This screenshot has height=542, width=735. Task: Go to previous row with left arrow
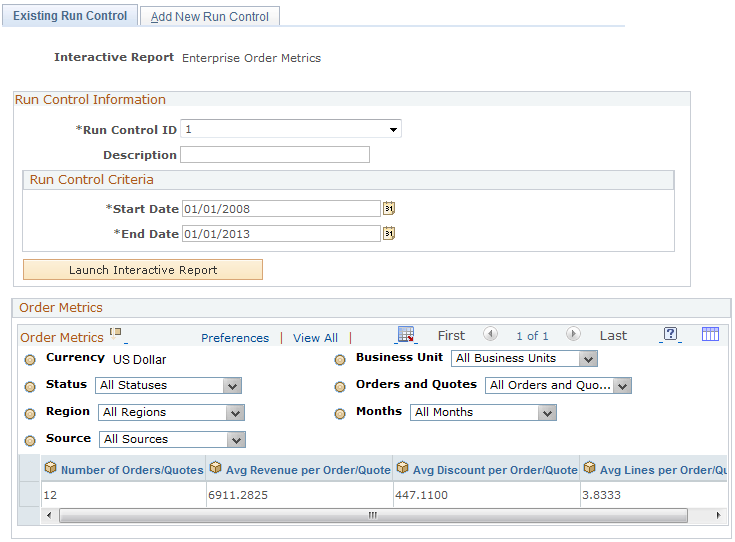(x=490, y=334)
